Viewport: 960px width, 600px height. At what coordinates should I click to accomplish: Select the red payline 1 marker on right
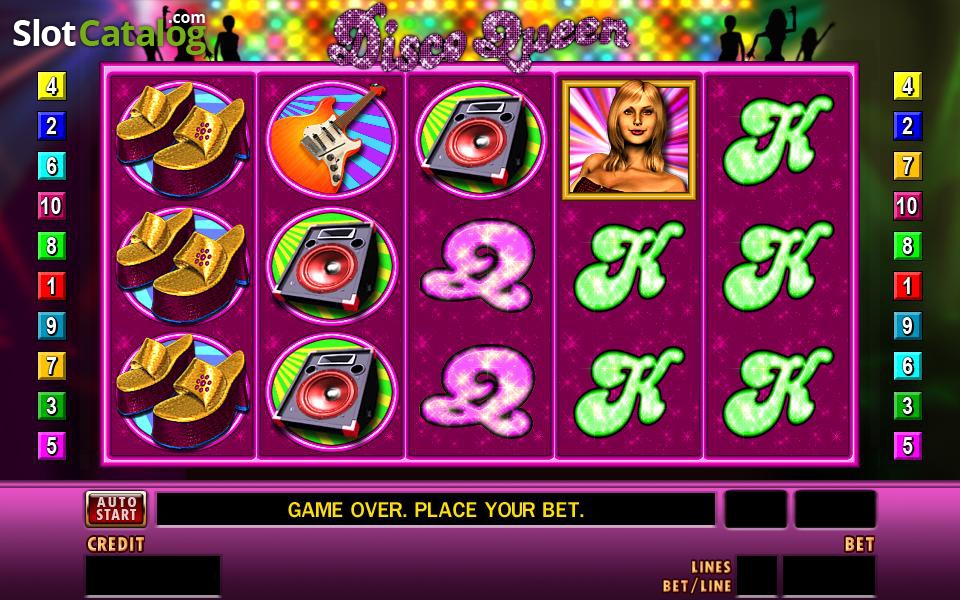[x=907, y=286]
